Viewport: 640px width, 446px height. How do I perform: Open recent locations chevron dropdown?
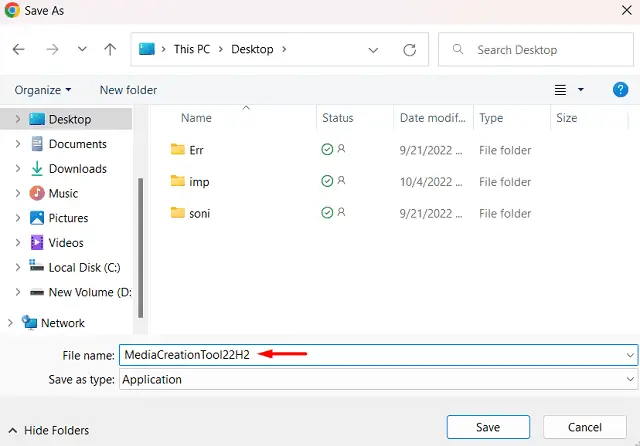[82, 49]
